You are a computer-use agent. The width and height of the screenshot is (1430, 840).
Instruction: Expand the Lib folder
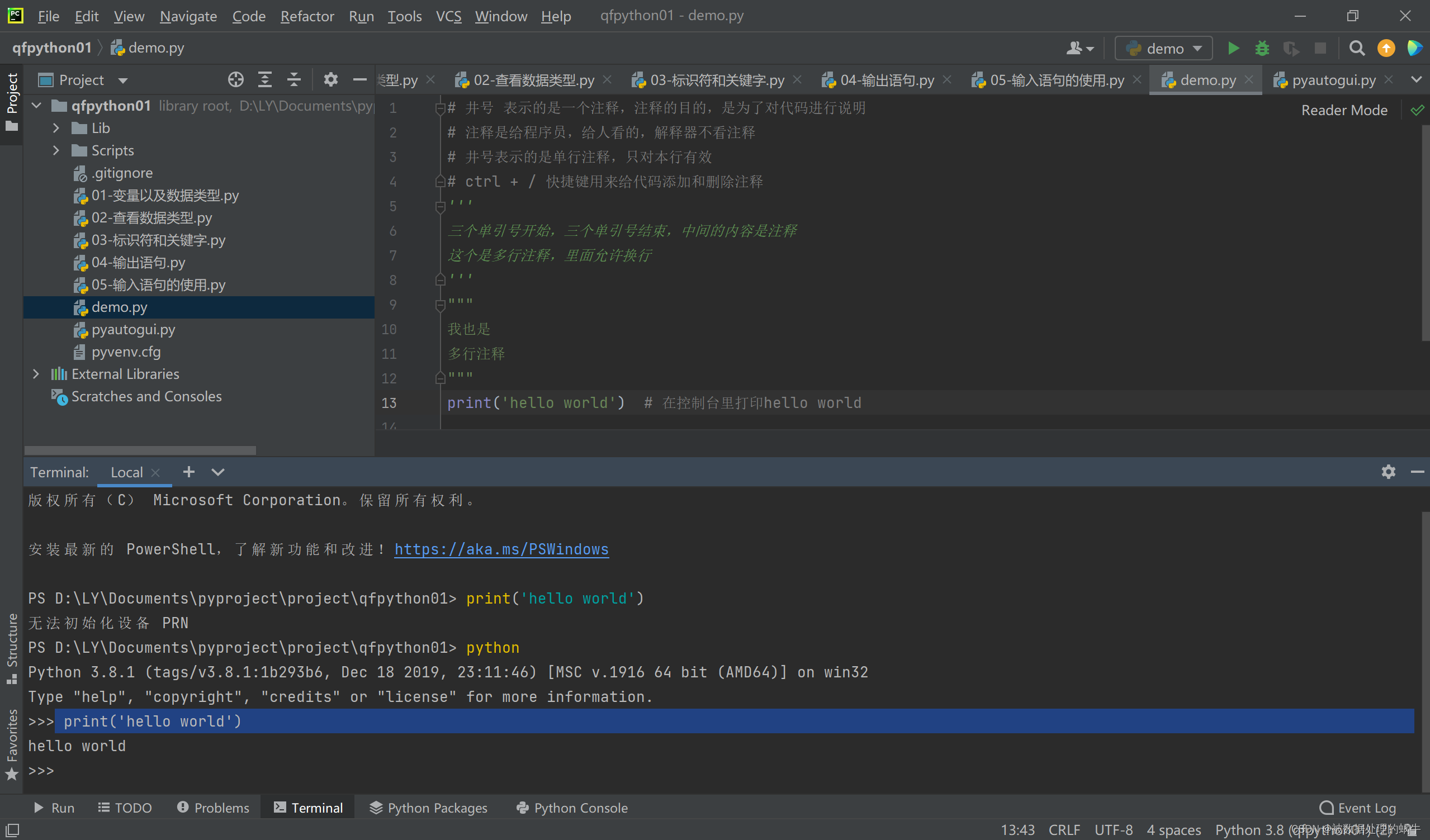(55, 128)
